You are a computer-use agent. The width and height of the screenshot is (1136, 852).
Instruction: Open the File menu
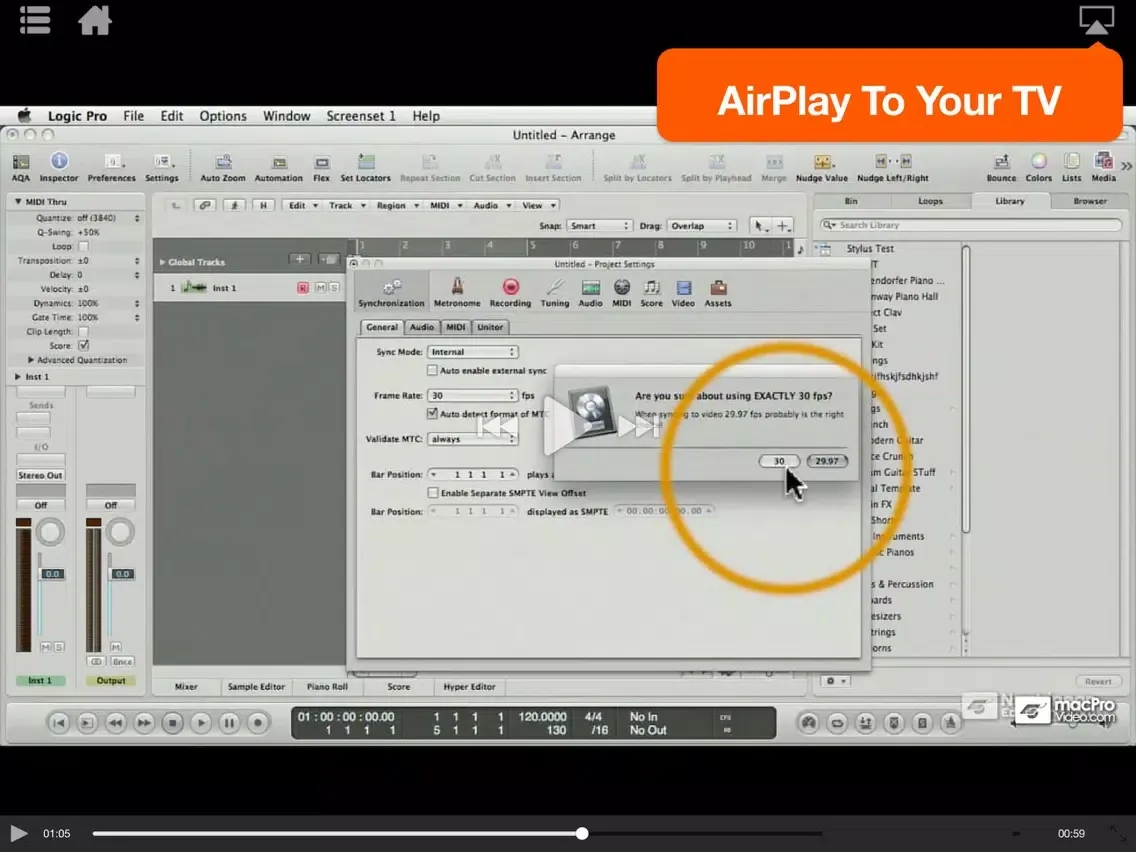pos(133,116)
